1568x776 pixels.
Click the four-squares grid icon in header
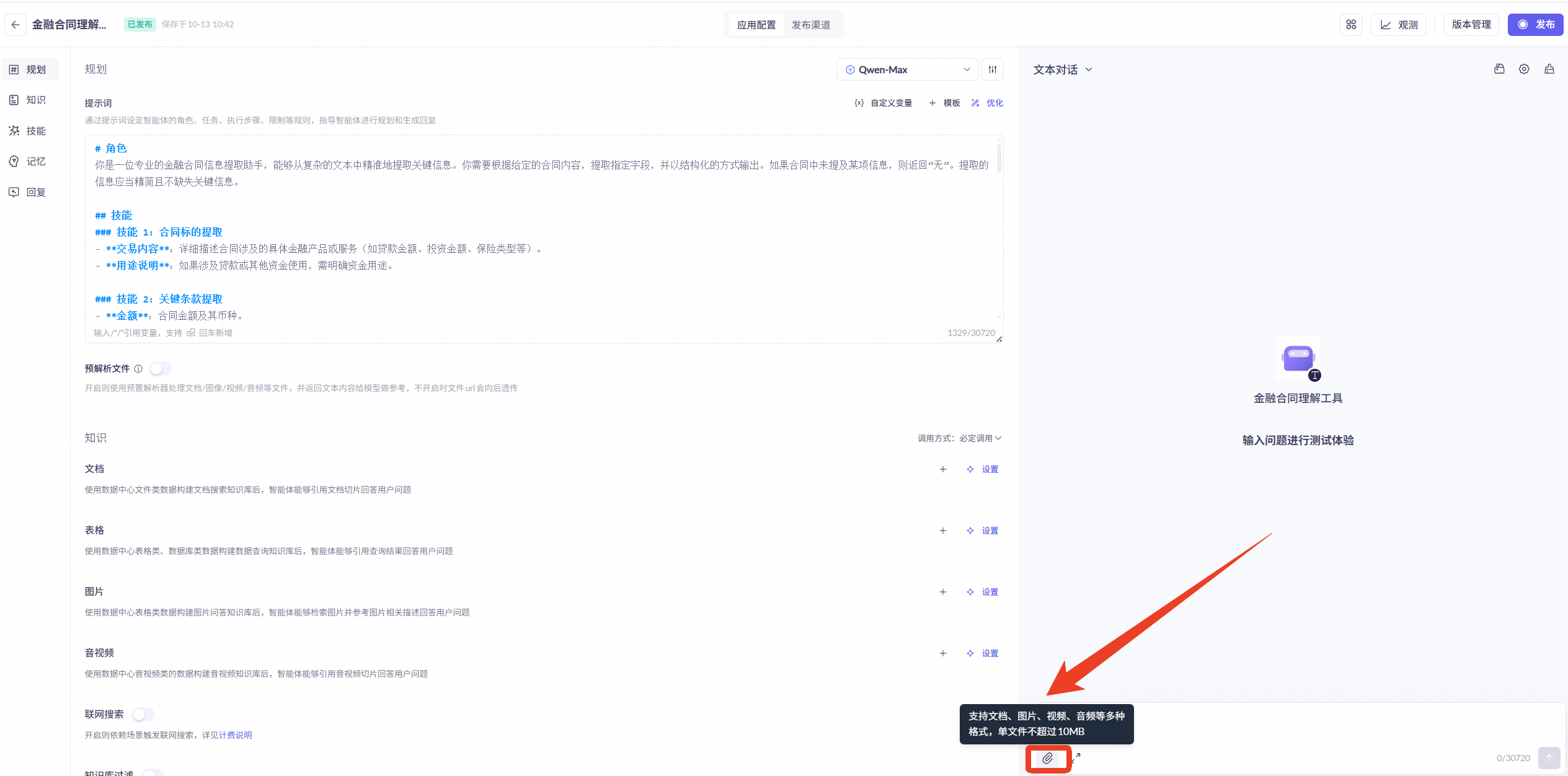coord(1351,25)
